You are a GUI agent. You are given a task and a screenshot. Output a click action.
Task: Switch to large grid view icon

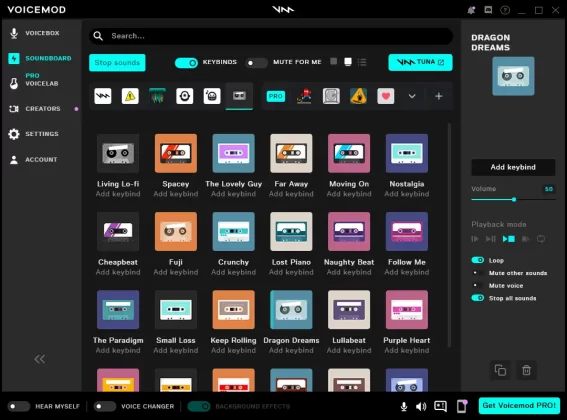348,62
